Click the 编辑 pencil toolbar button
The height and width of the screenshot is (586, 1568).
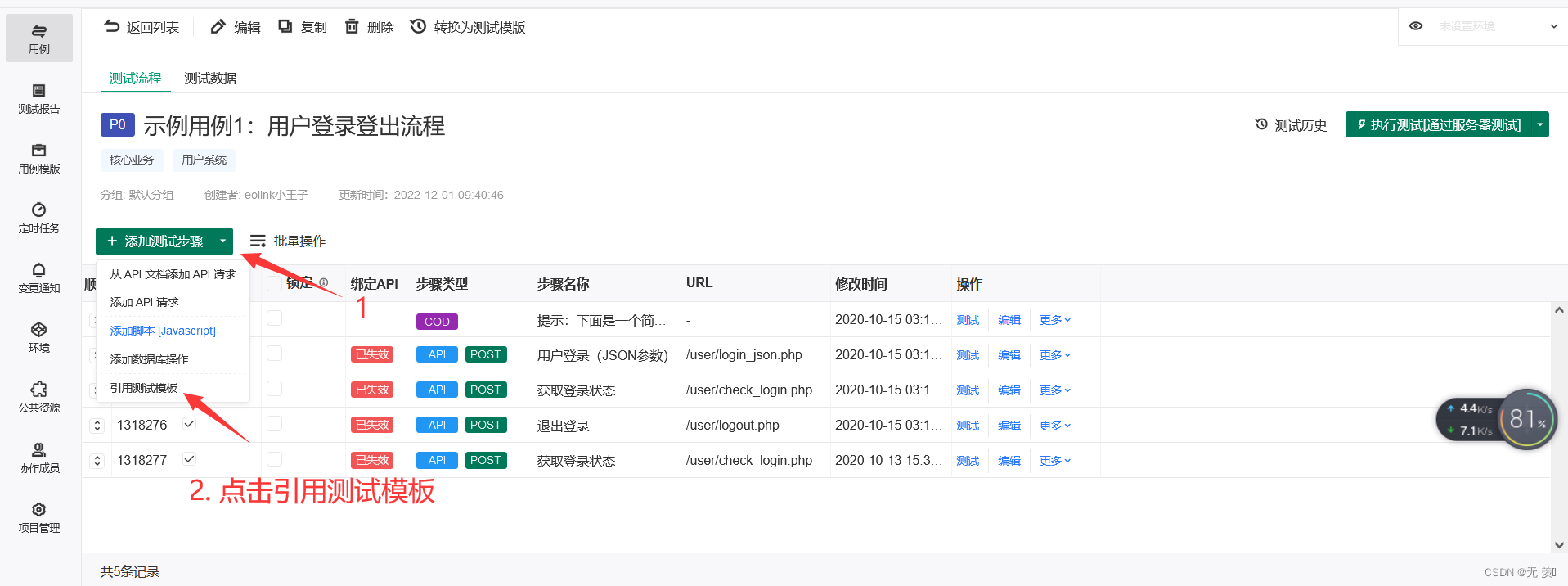pos(236,27)
